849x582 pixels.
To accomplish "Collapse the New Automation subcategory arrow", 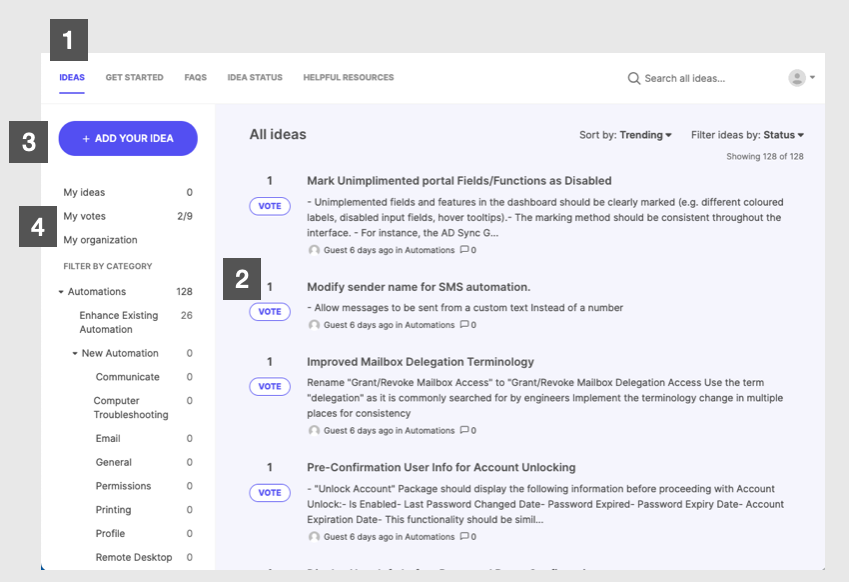I will (75, 354).
